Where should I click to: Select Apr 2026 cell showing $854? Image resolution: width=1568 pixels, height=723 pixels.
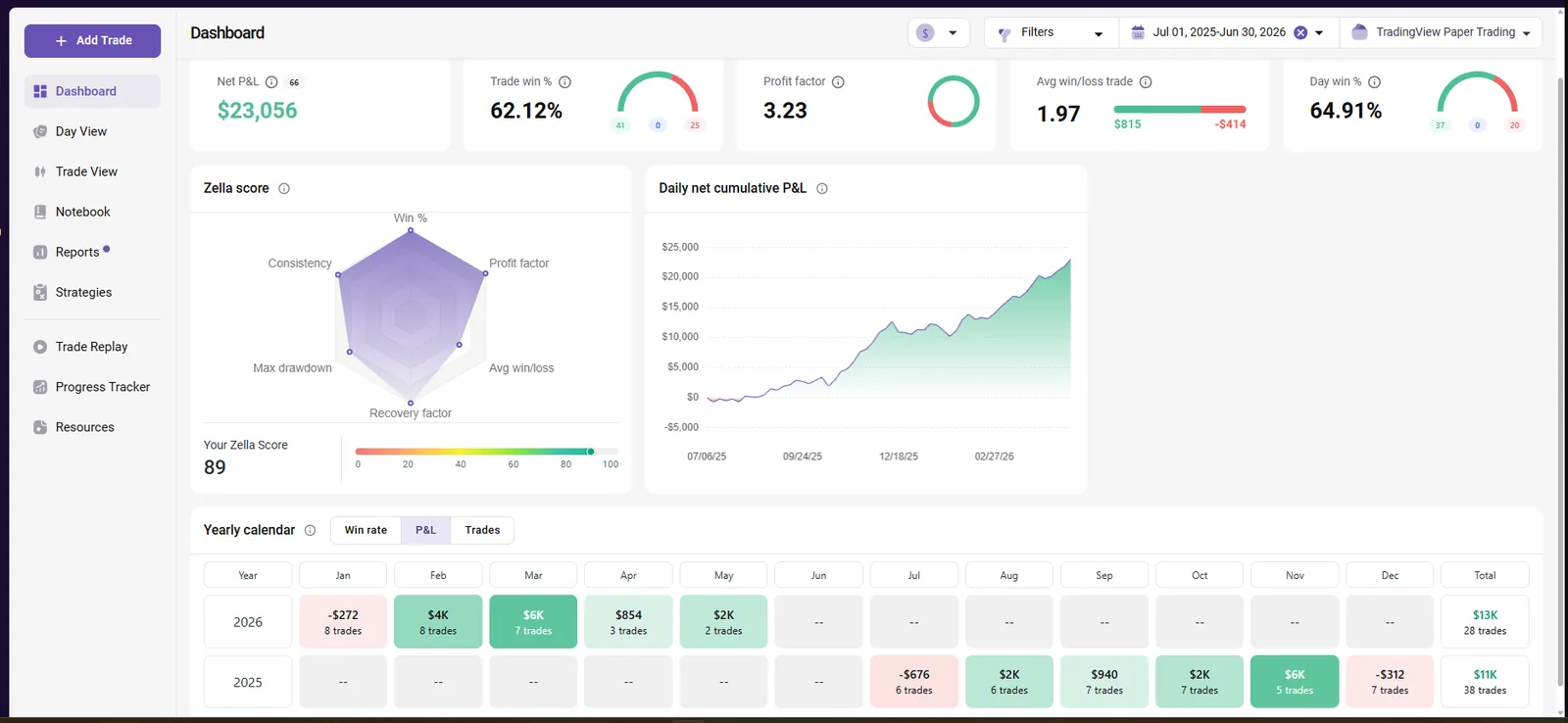click(x=628, y=622)
